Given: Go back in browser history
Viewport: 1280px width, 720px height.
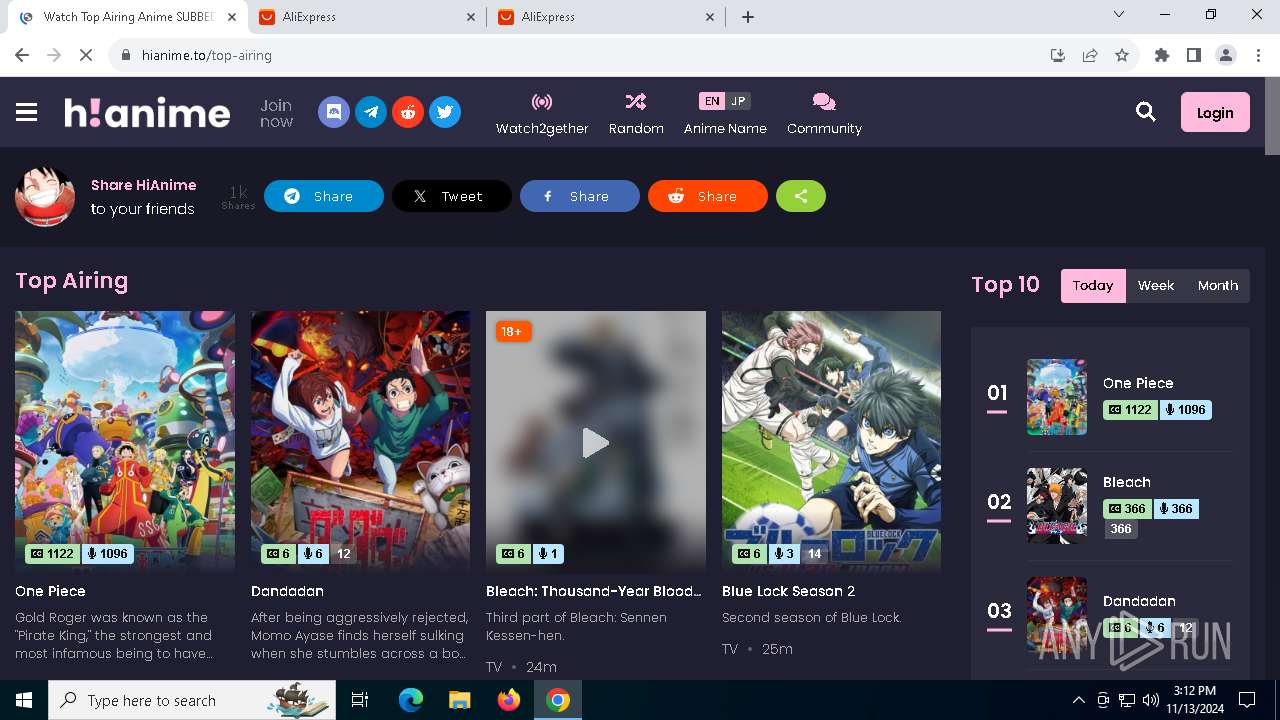Looking at the screenshot, I should [x=22, y=55].
